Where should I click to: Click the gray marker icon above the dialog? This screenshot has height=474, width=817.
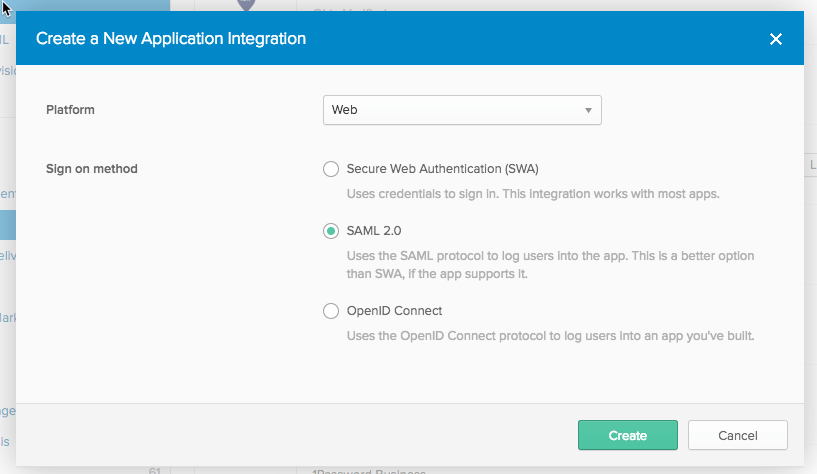click(246, 5)
